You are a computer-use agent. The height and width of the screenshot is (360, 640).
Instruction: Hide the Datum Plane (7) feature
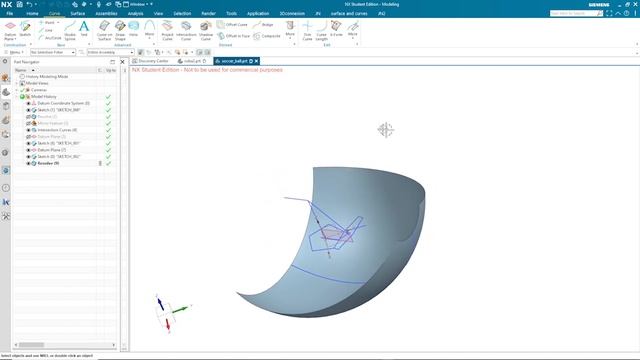28,150
